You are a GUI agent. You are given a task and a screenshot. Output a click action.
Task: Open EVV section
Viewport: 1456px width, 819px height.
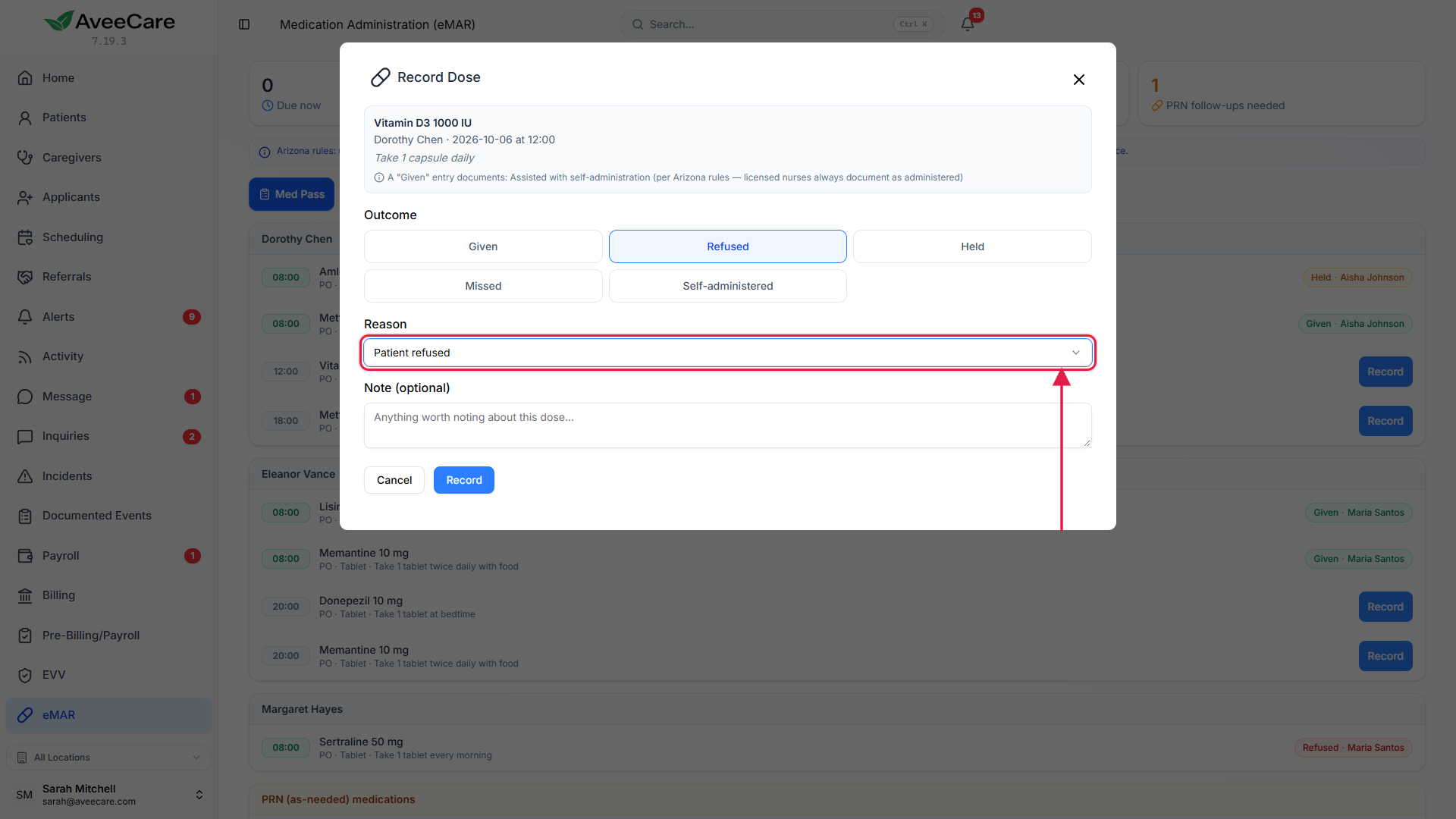coord(108,675)
